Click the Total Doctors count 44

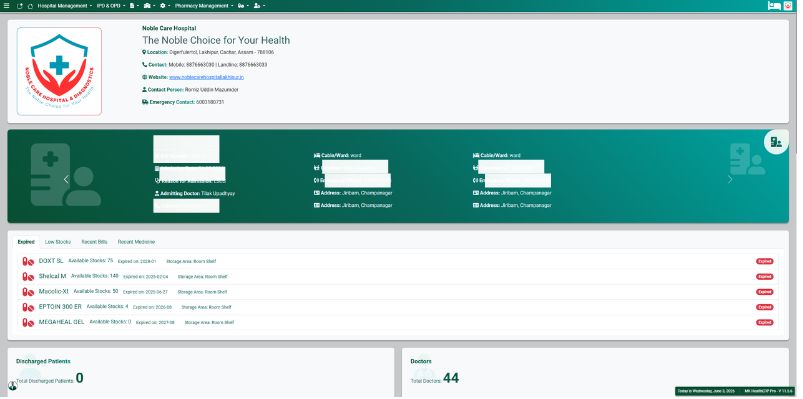coord(451,378)
